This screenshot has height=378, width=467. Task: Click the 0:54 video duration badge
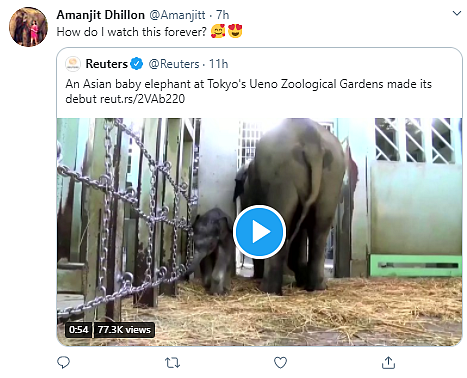78,330
